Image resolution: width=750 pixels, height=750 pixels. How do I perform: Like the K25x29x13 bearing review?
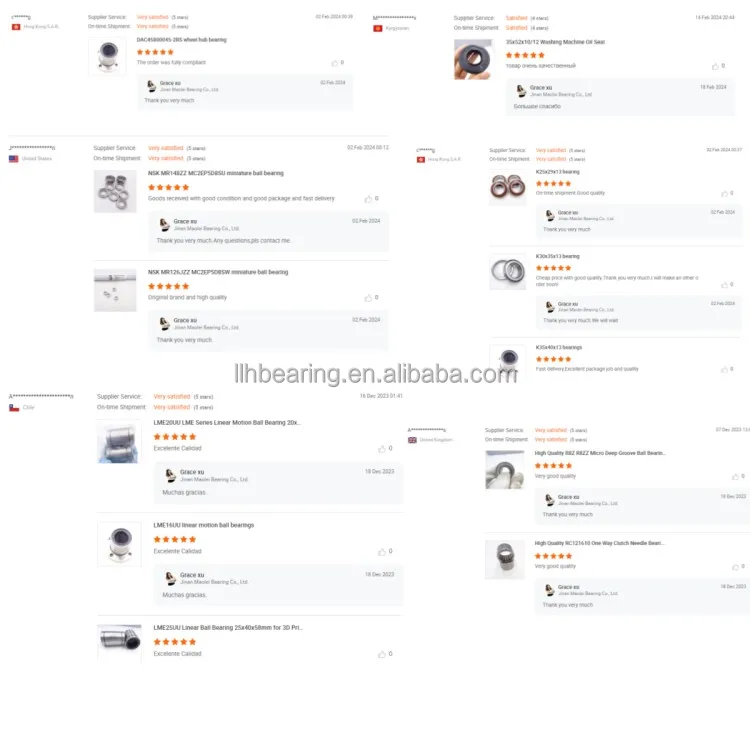pos(724,194)
